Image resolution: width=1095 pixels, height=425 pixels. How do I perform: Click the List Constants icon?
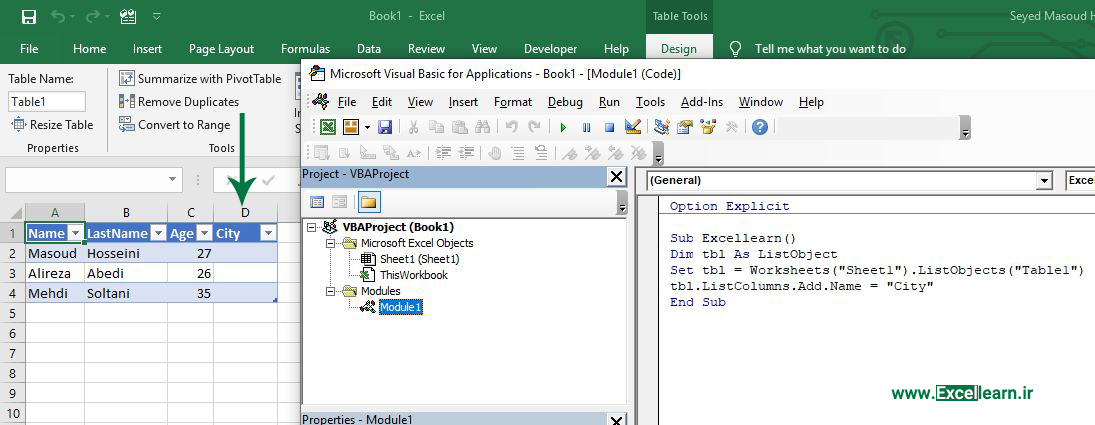[x=345, y=153]
